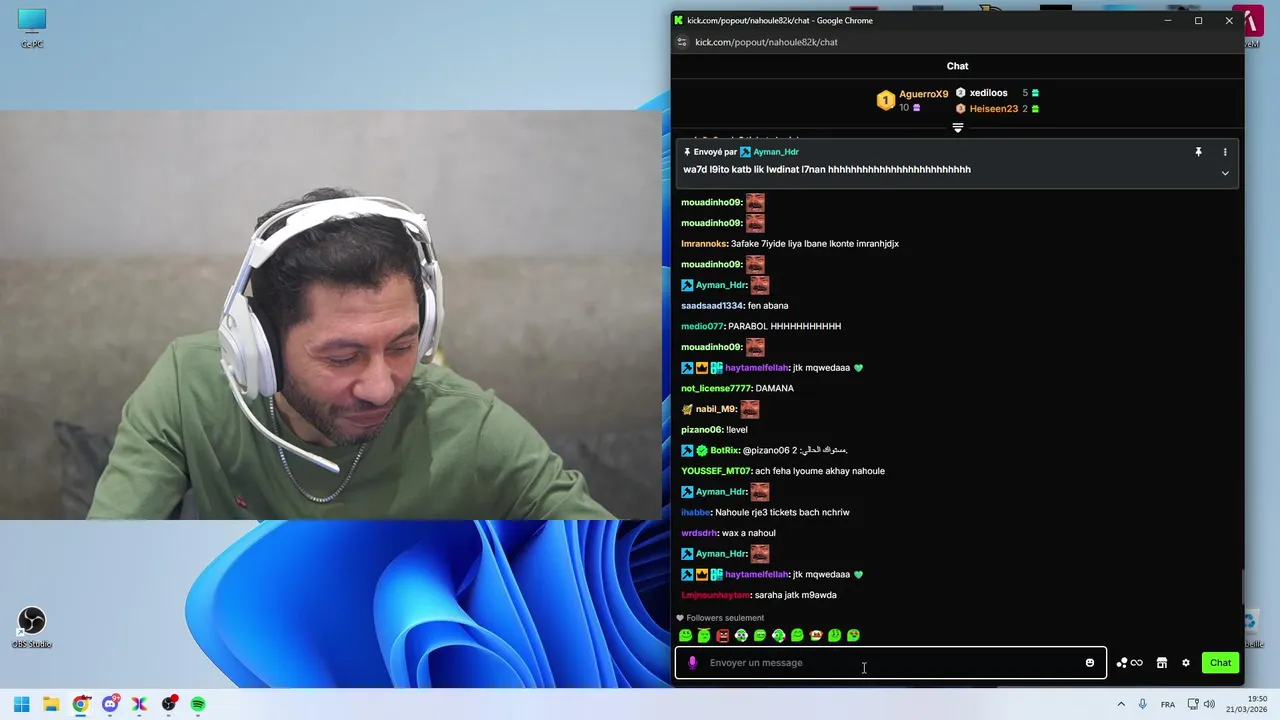The width and height of the screenshot is (1280, 720).
Task: Switch to Google Chrome in taskbar
Action: coord(80,704)
